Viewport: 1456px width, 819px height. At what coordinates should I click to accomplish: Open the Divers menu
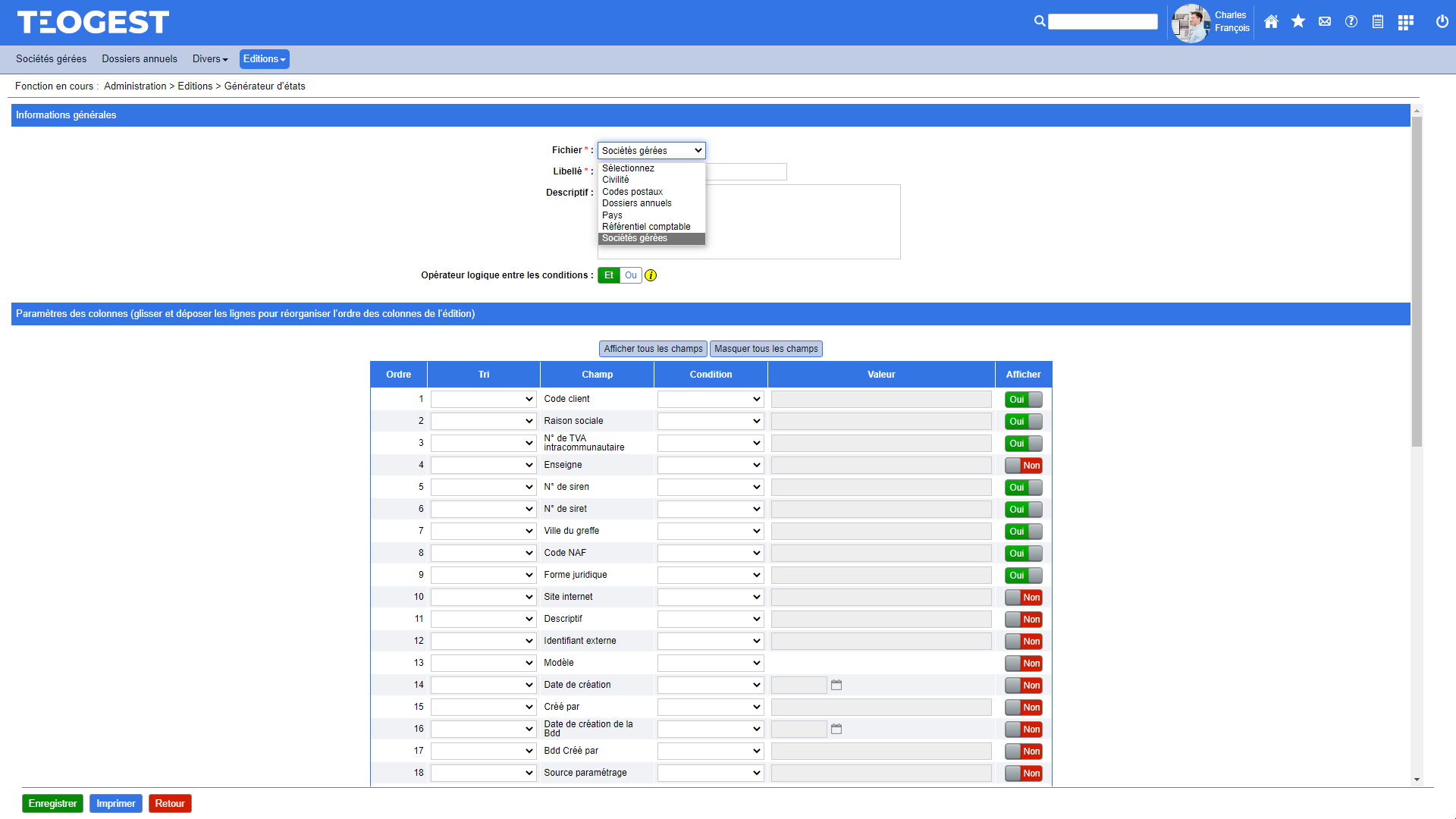point(209,59)
